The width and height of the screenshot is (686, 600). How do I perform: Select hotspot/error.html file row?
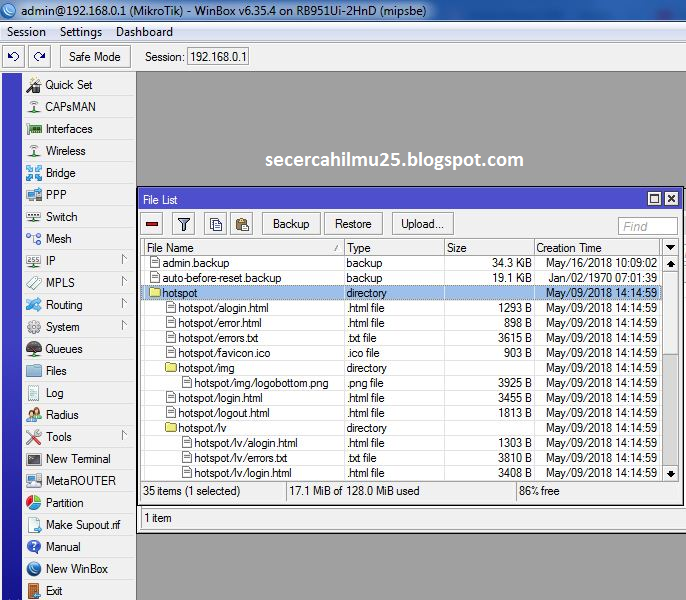point(401,323)
